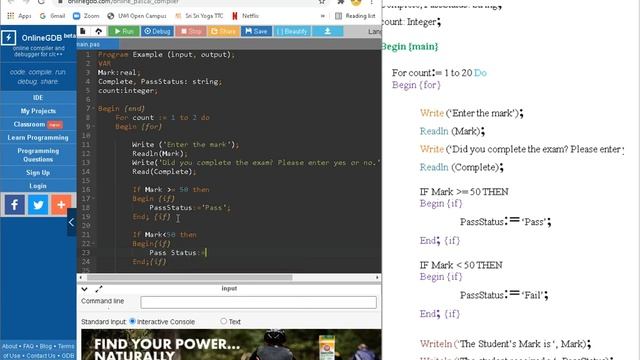Open Learn Programming section
The image size is (640, 360).
coord(38,138)
